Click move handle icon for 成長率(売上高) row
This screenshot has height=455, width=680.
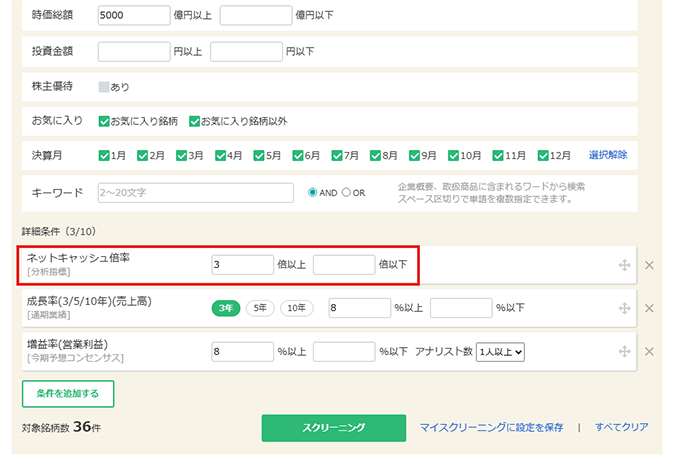coord(624,308)
